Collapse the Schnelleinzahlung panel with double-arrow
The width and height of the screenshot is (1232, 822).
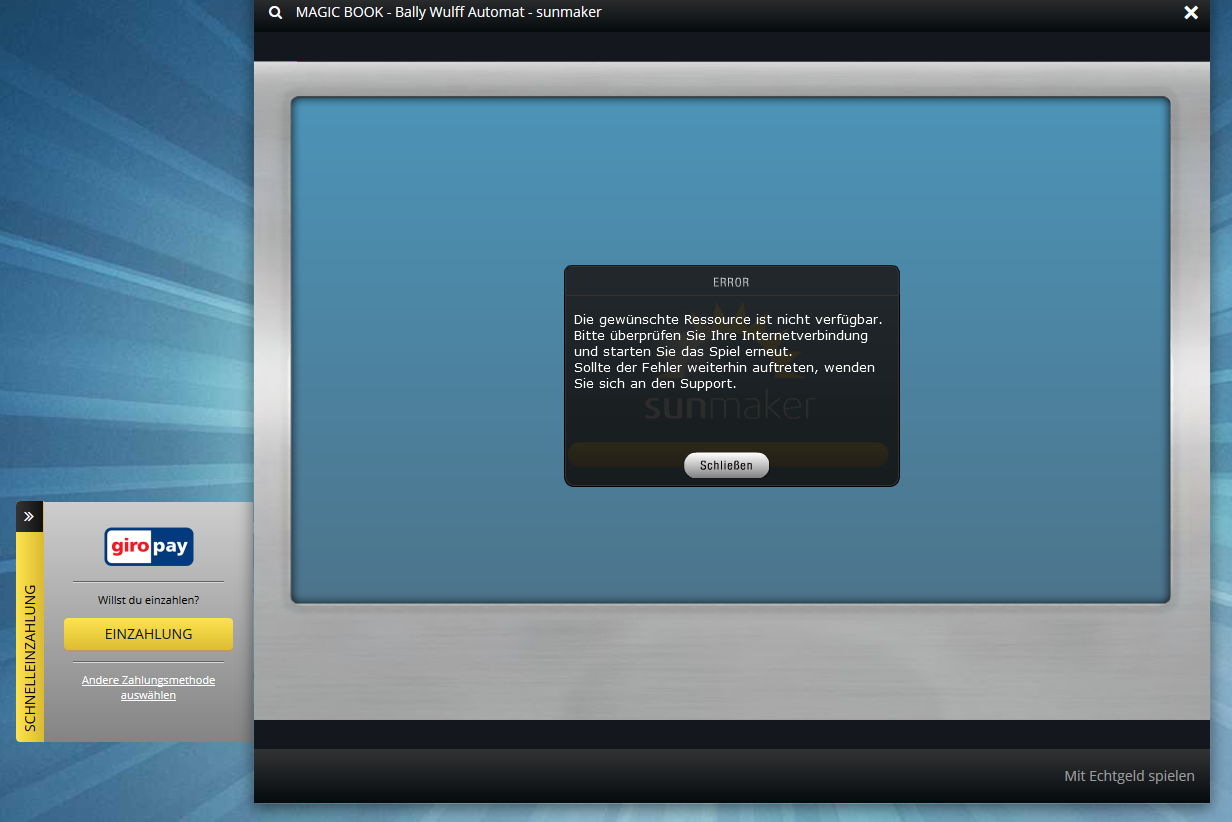(x=29, y=517)
